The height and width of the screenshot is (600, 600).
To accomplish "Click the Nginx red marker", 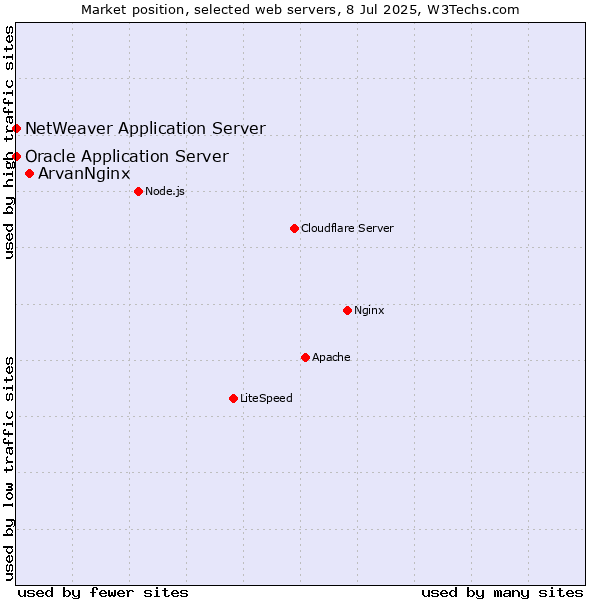I will 347,310.
